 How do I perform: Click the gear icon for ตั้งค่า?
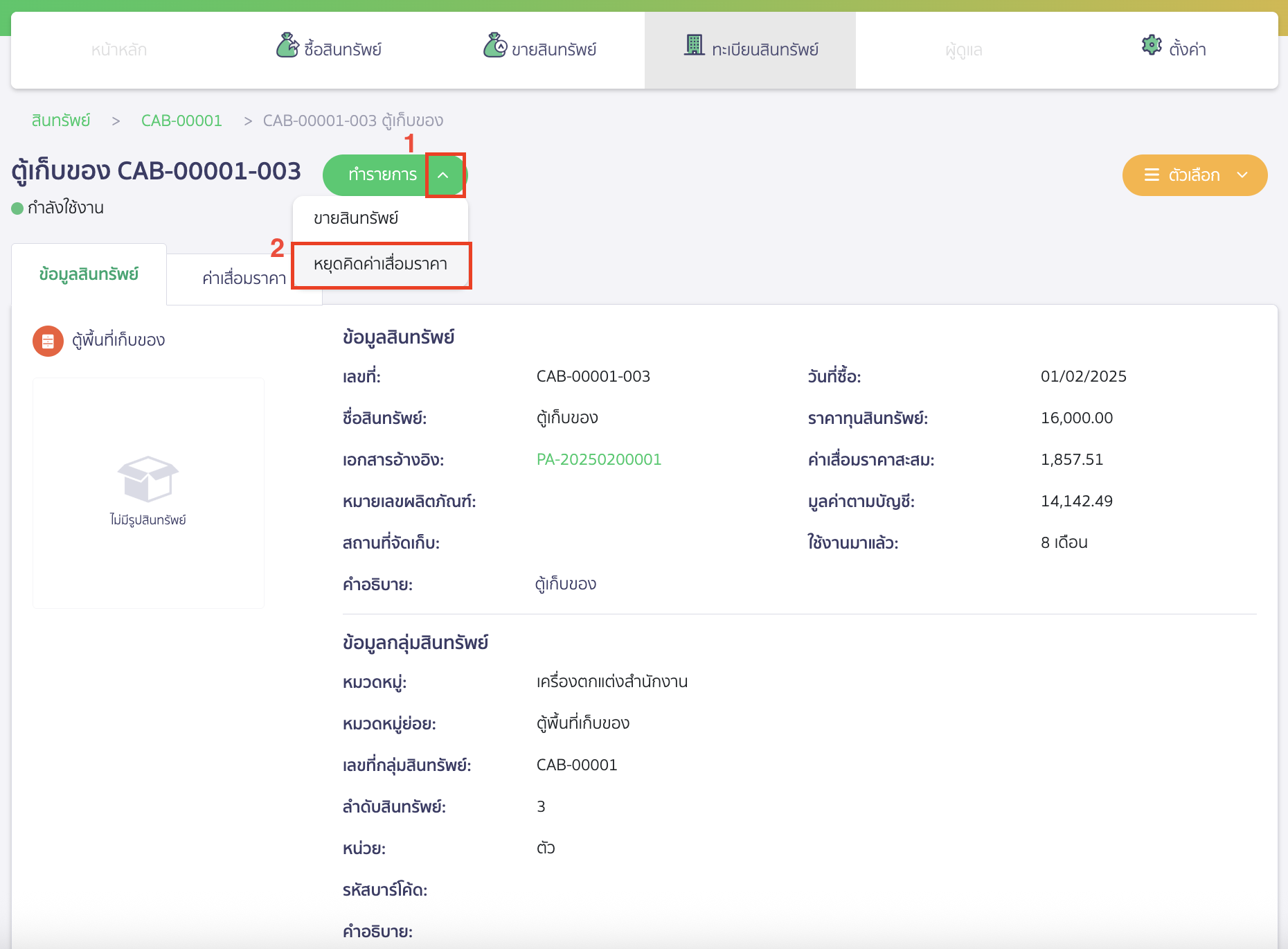tap(1152, 46)
